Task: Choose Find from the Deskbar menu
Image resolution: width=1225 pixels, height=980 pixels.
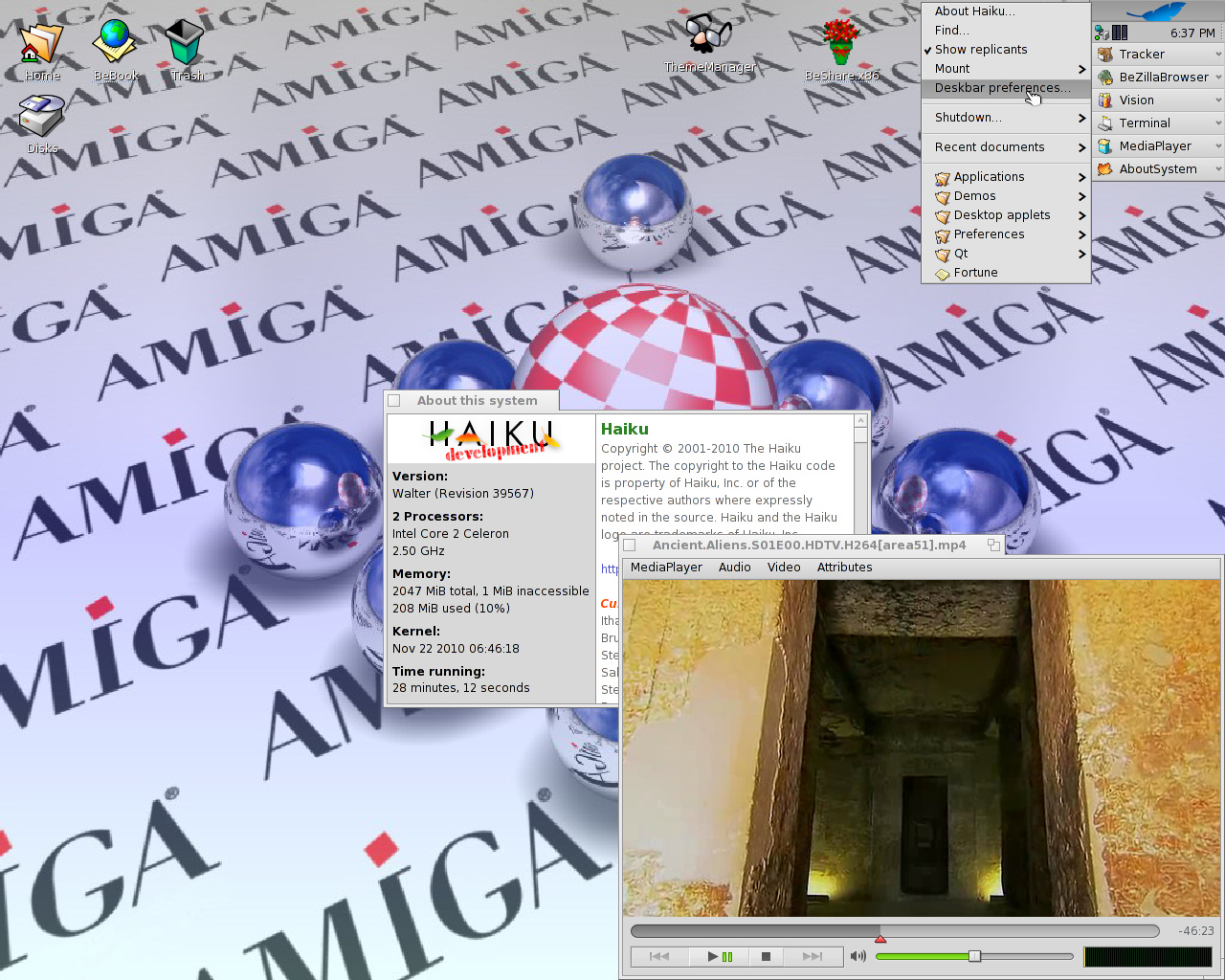Action: click(x=1005, y=31)
